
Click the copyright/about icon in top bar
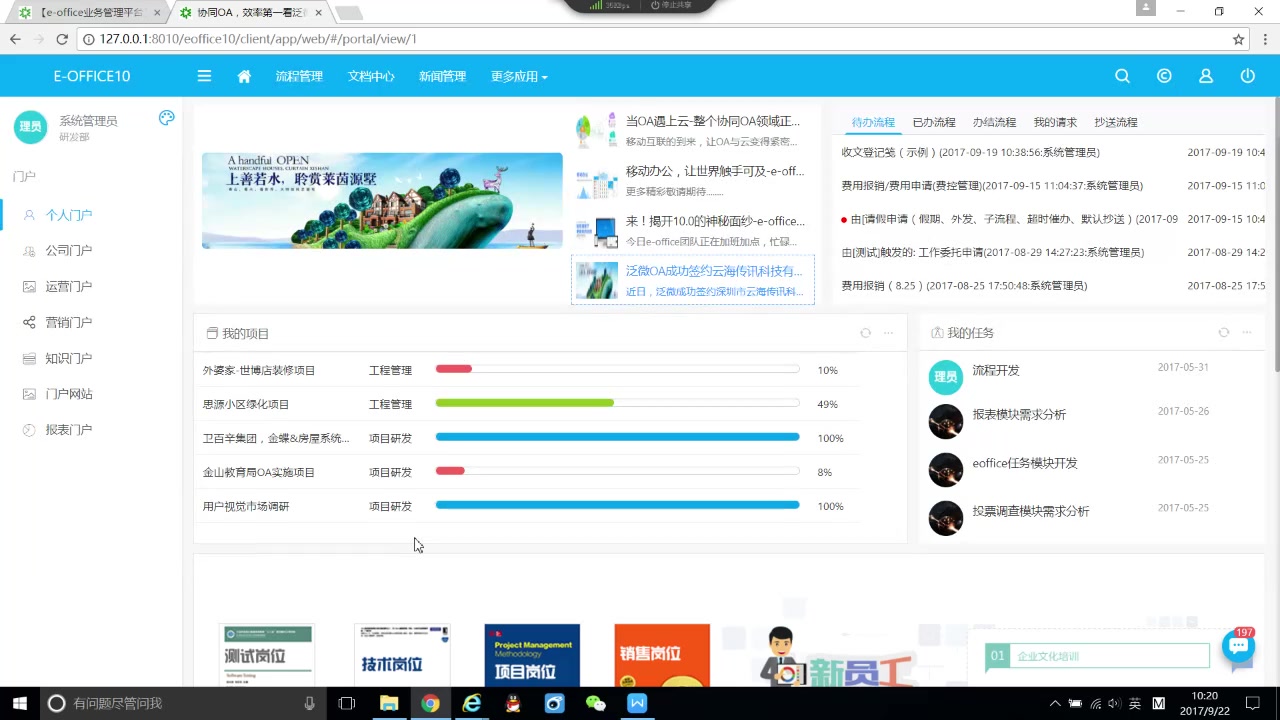point(1164,75)
